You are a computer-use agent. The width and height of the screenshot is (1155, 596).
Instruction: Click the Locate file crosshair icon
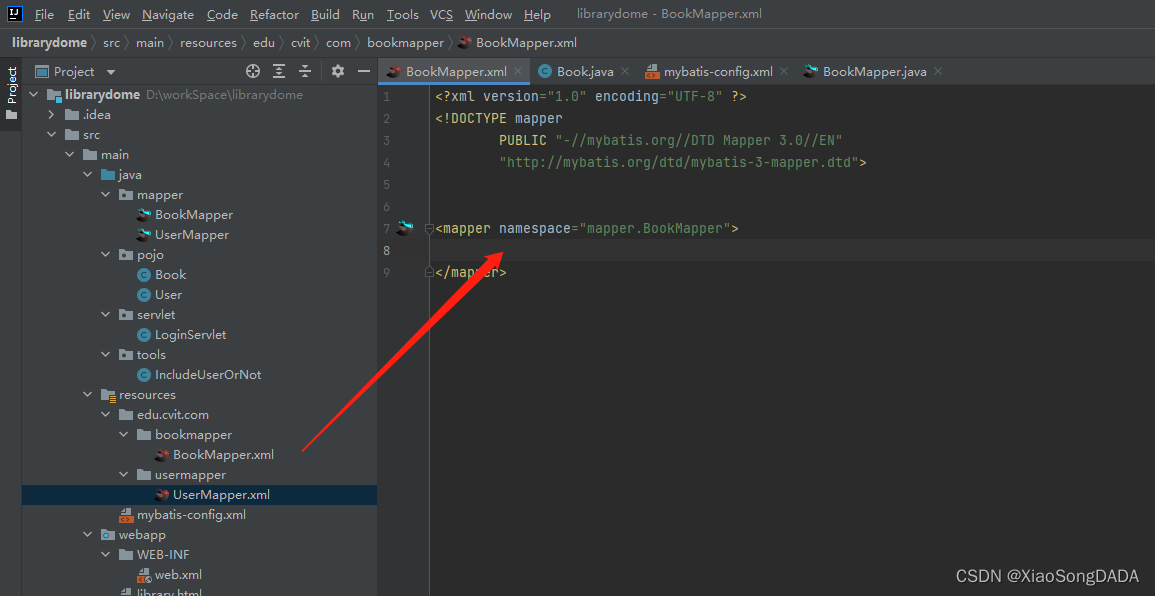click(253, 71)
